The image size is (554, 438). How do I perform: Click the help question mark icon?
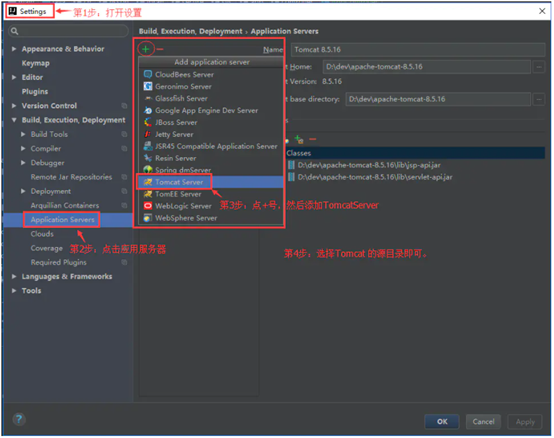pos(19,420)
